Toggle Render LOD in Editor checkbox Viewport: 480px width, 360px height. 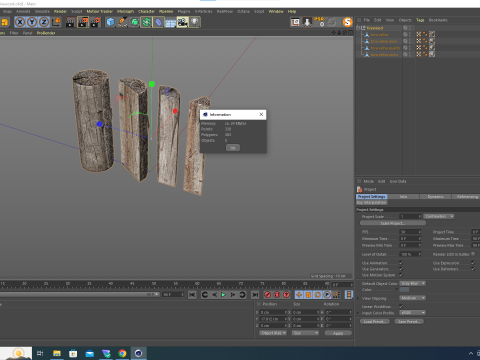(x=473, y=254)
